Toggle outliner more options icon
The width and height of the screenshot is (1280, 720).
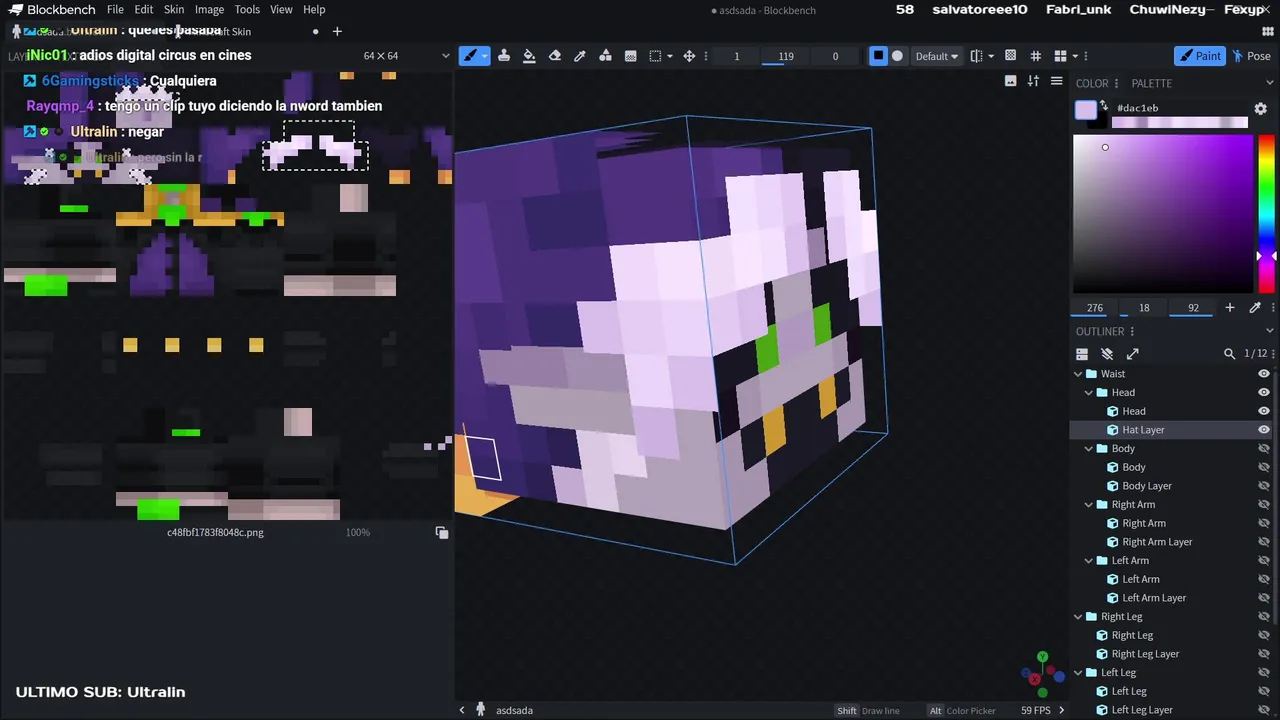(x=1082, y=354)
